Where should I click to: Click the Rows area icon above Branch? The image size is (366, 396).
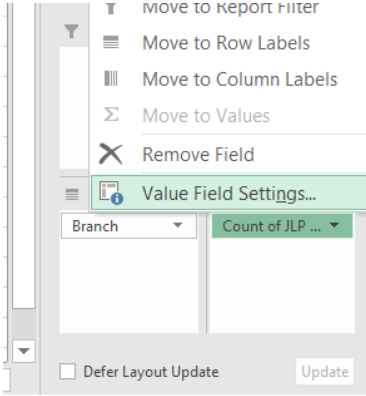click(x=72, y=194)
